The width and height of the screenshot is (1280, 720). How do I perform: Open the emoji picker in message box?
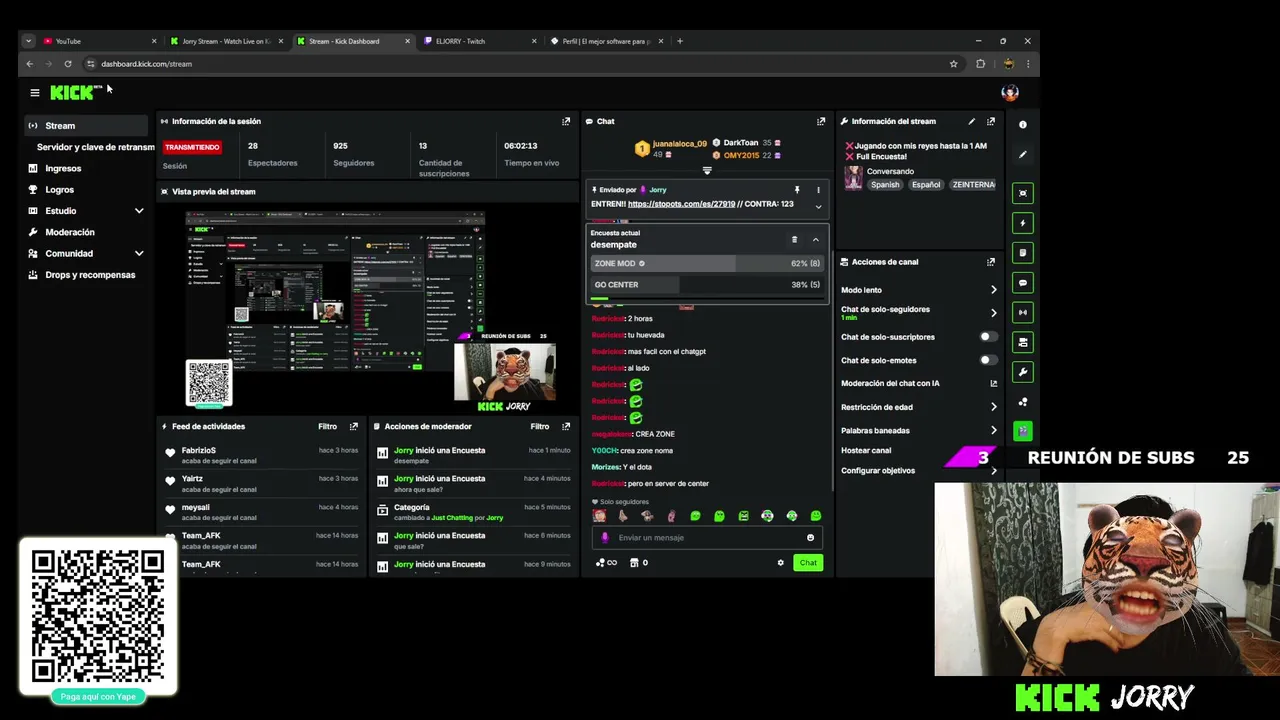tap(810, 538)
